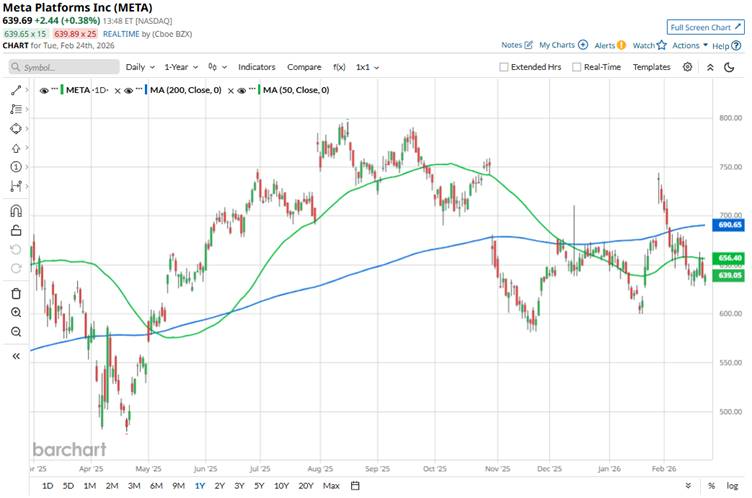Select the magnet snap tool
This screenshot has height=498, width=752.
point(16,211)
